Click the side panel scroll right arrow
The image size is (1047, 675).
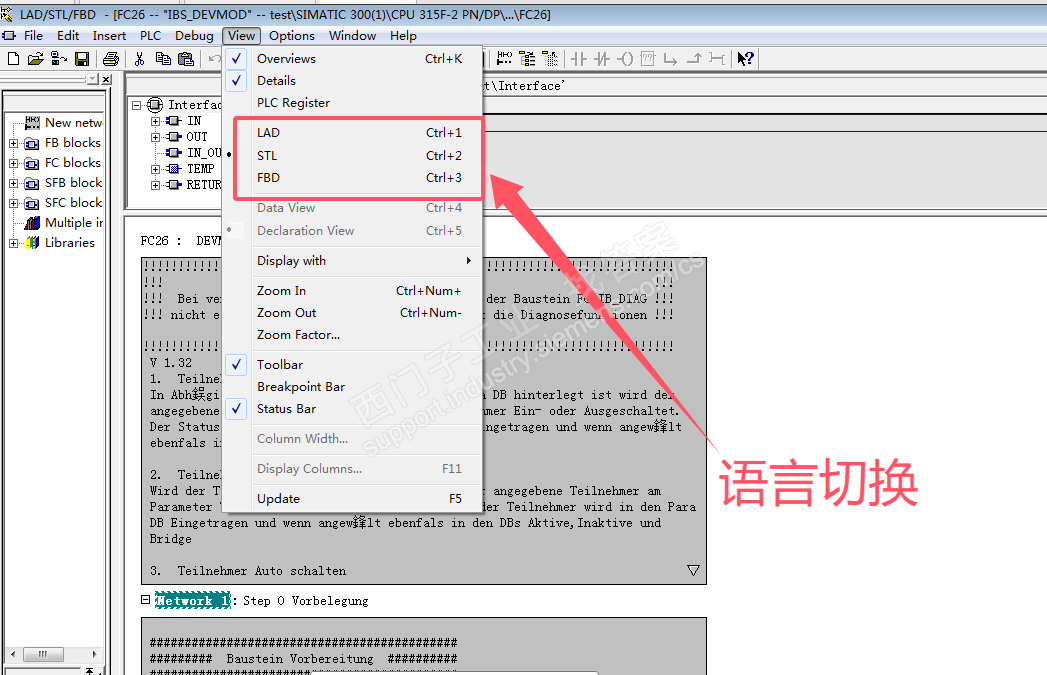[95, 654]
